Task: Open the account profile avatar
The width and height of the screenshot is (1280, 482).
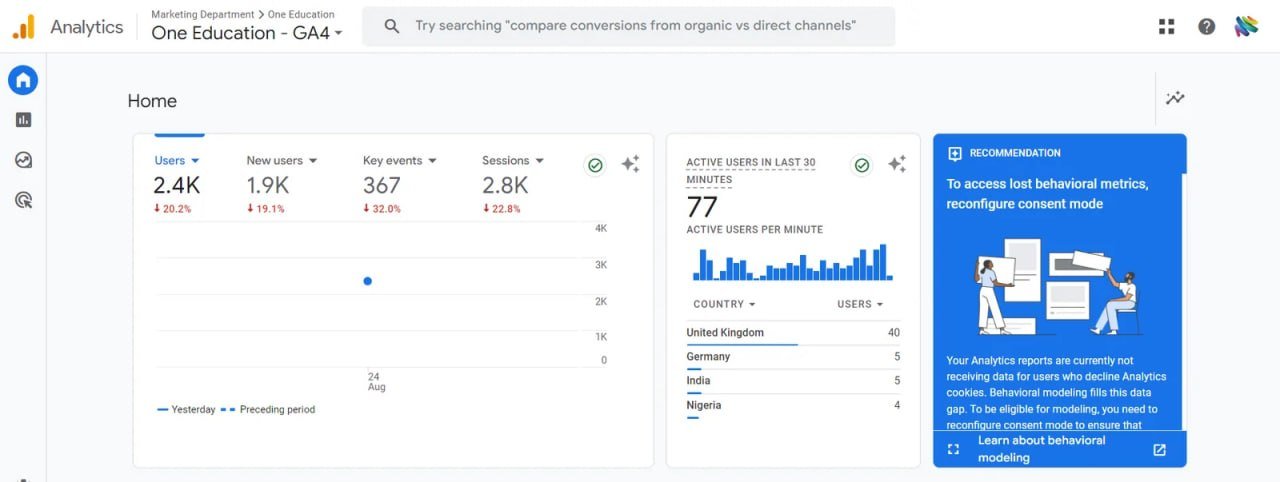Action: tap(1246, 27)
